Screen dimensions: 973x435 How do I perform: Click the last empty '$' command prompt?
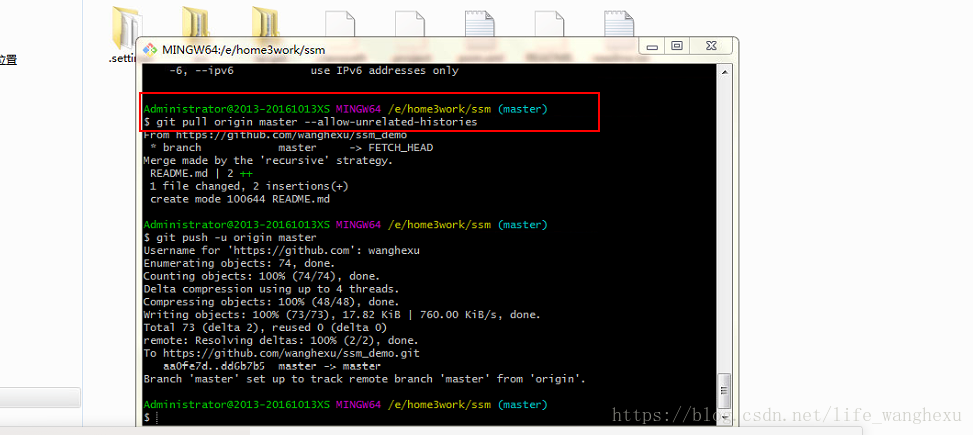point(151,418)
